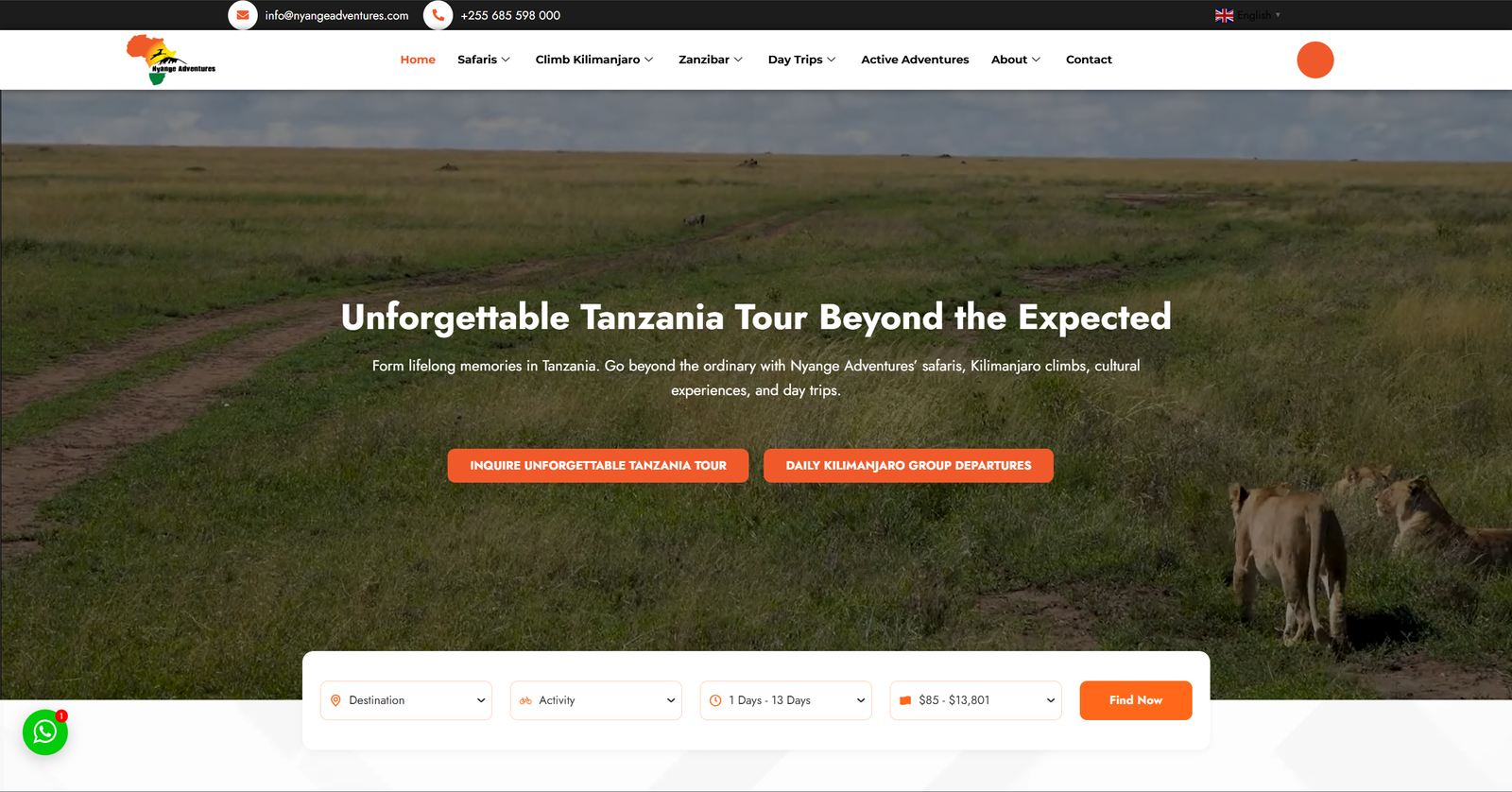The height and width of the screenshot is (792, 1512).
Task: Click the email envelope icon
Action: coord(243,15)
